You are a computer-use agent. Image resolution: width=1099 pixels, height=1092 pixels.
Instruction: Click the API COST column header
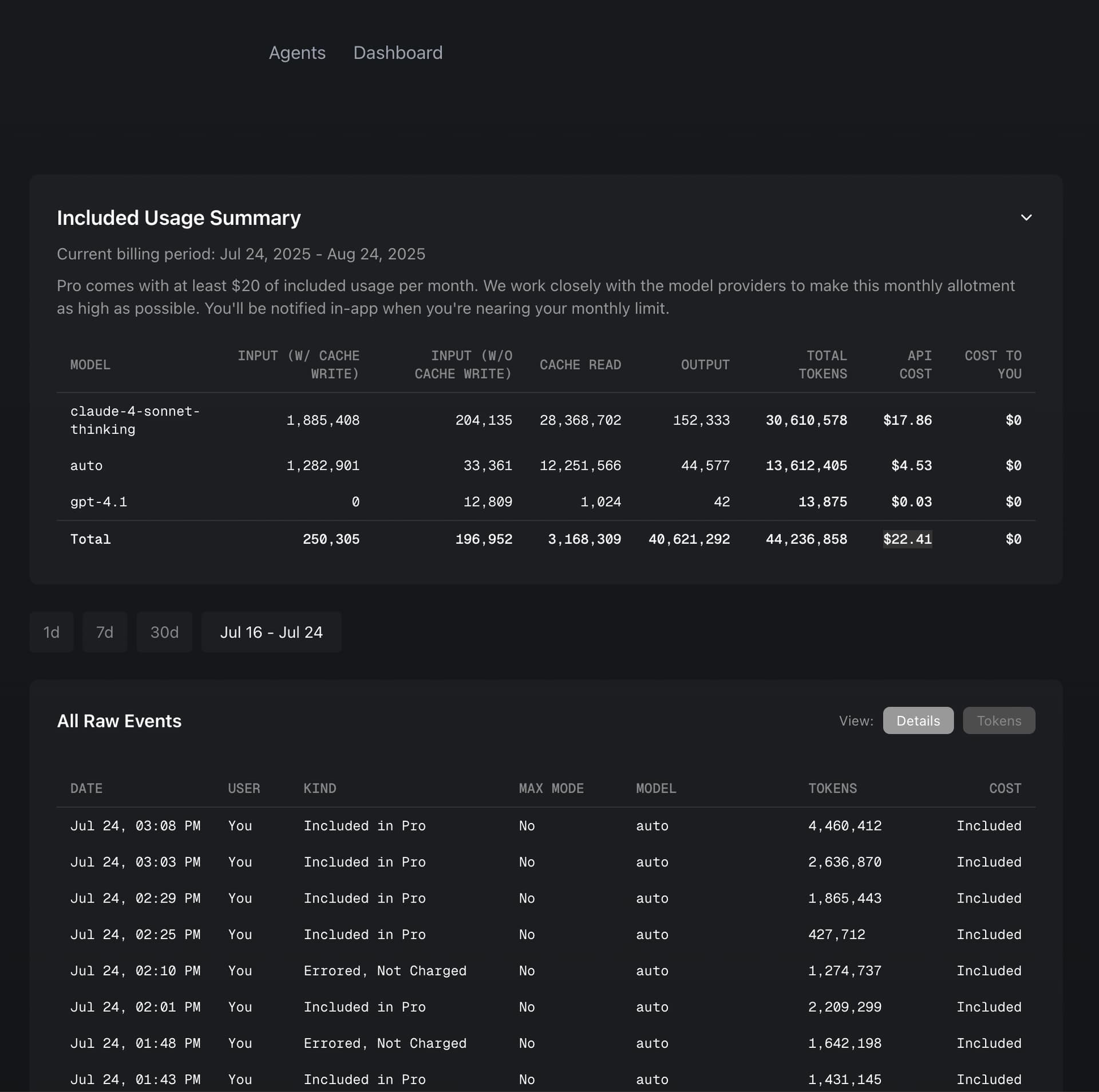(915, 365)
